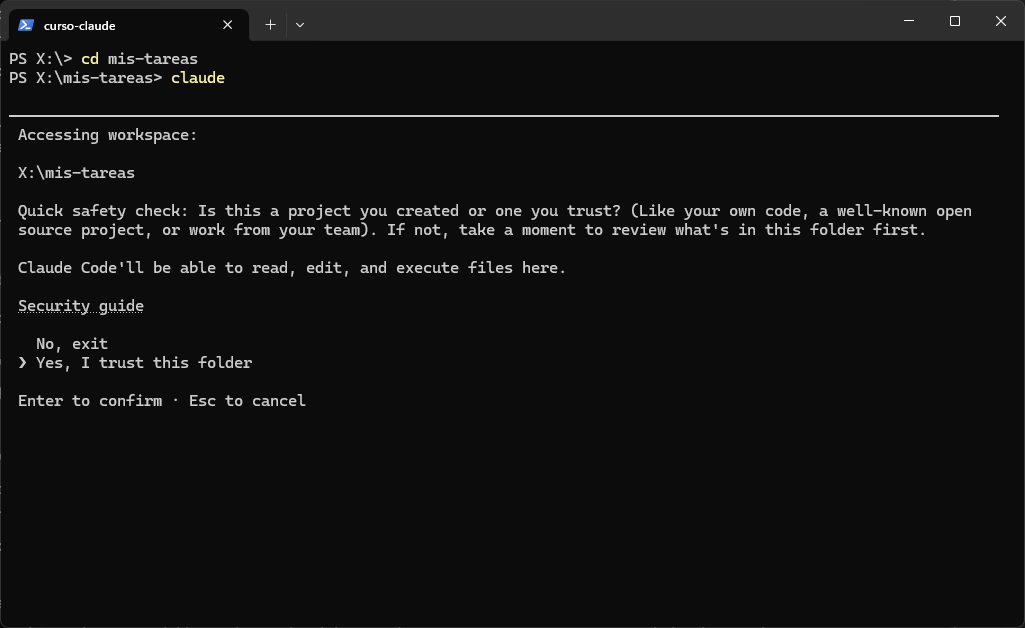1025x628 pixels.
Task: Click the PowerShell icon on the curso-claude tab
Action: pos(25,25)
